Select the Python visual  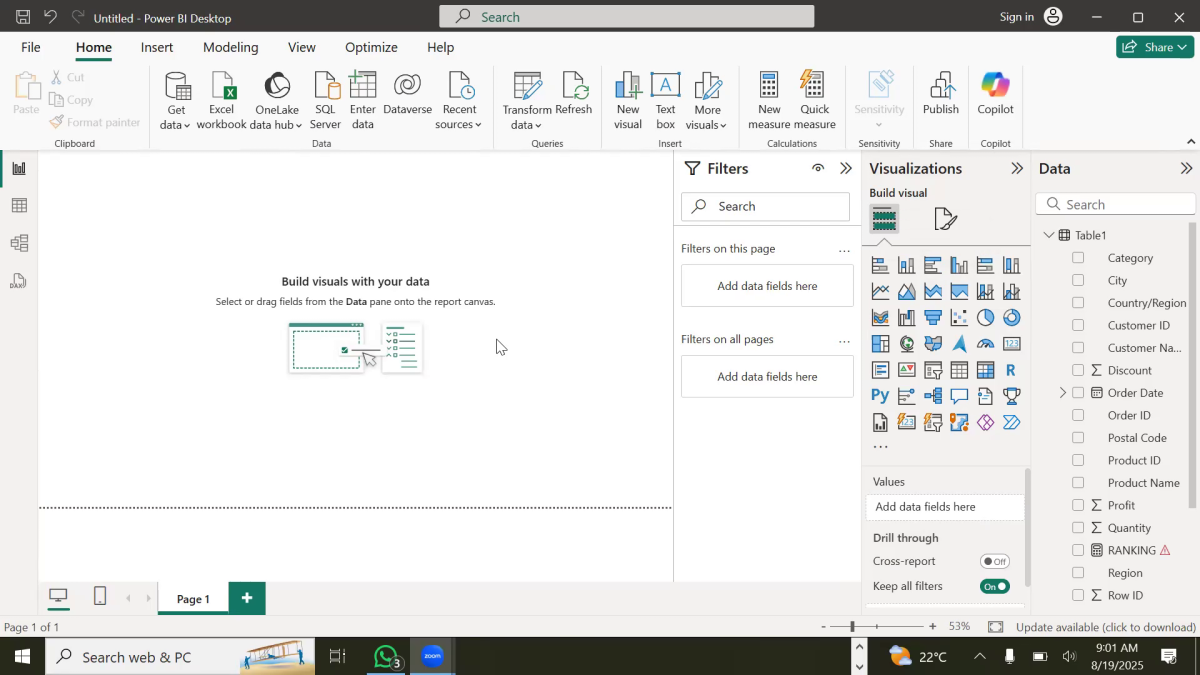[x=880, y=396]
